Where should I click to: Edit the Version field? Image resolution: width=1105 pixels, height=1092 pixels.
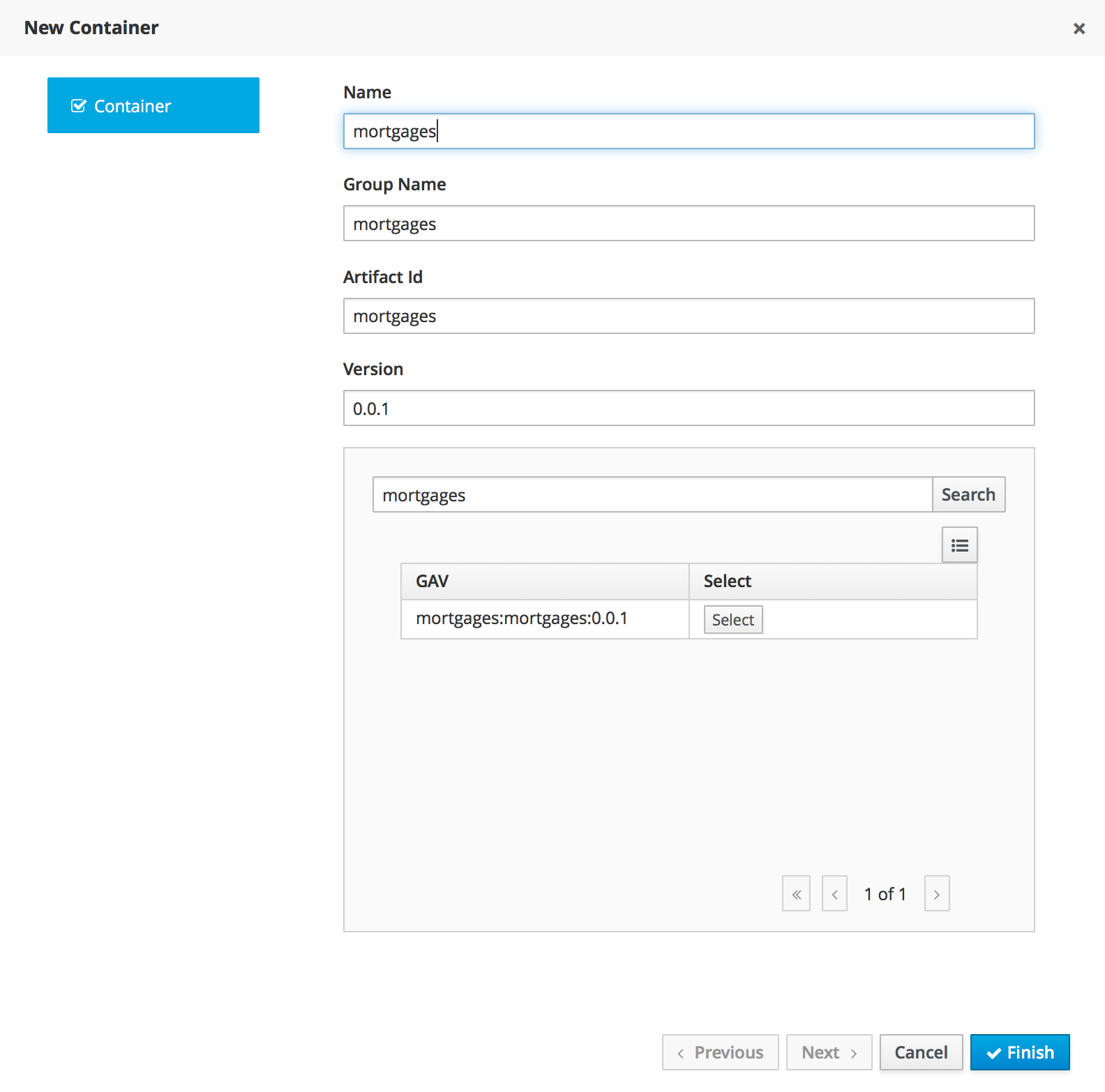[x=689, y=409]
